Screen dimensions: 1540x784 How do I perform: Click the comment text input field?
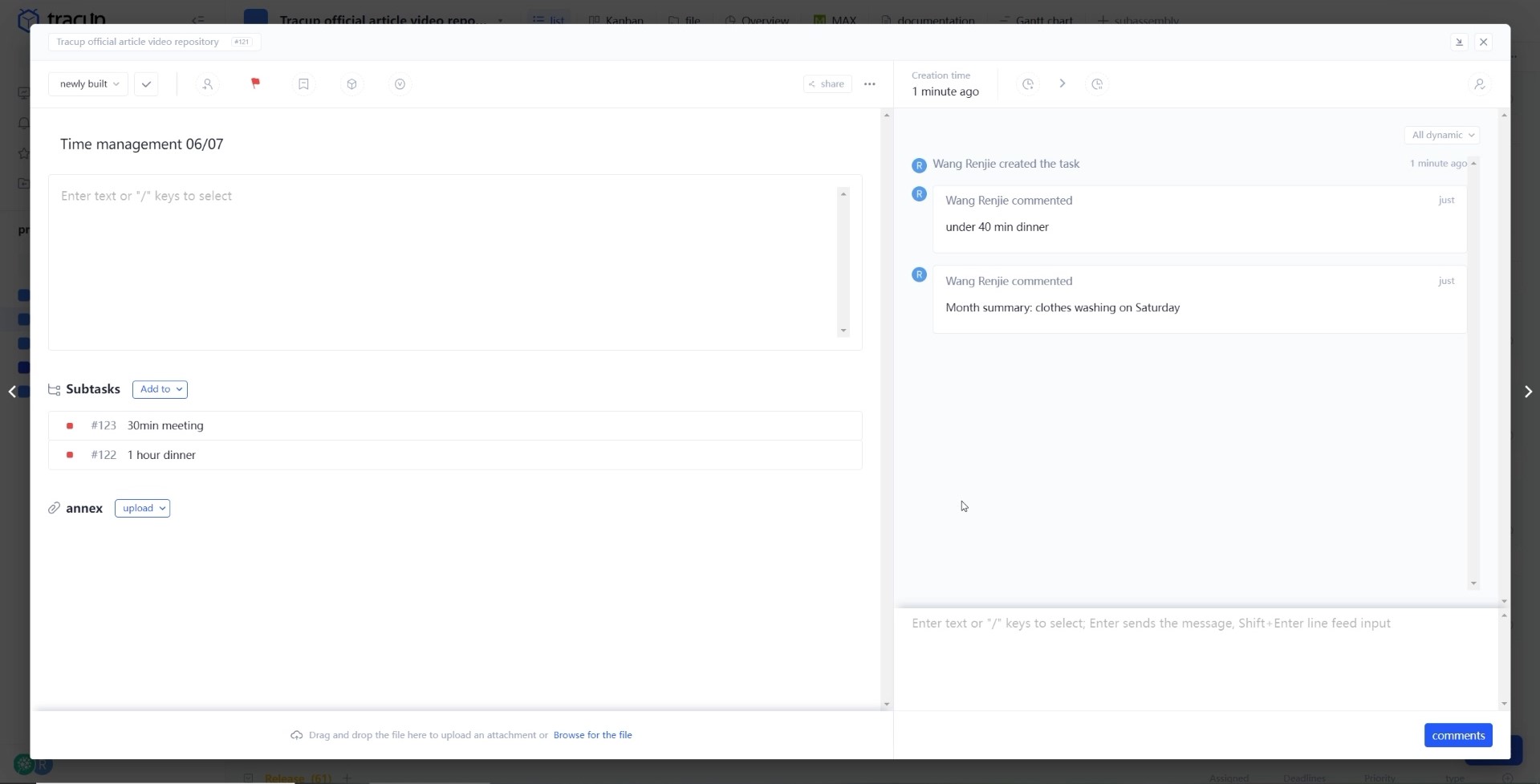(1196, 654)
